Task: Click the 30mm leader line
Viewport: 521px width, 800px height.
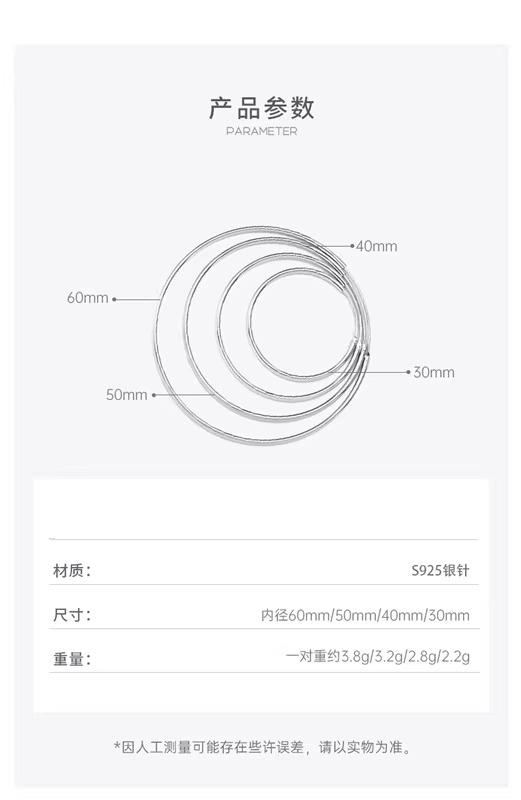Action: (366, 372)
